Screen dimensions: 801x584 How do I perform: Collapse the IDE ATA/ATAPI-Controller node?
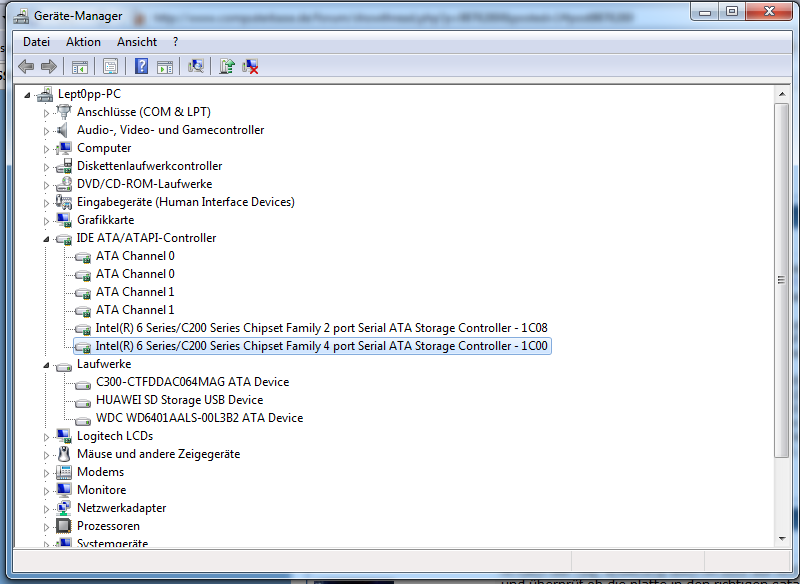pyautogui.click(x=46, y=239)
